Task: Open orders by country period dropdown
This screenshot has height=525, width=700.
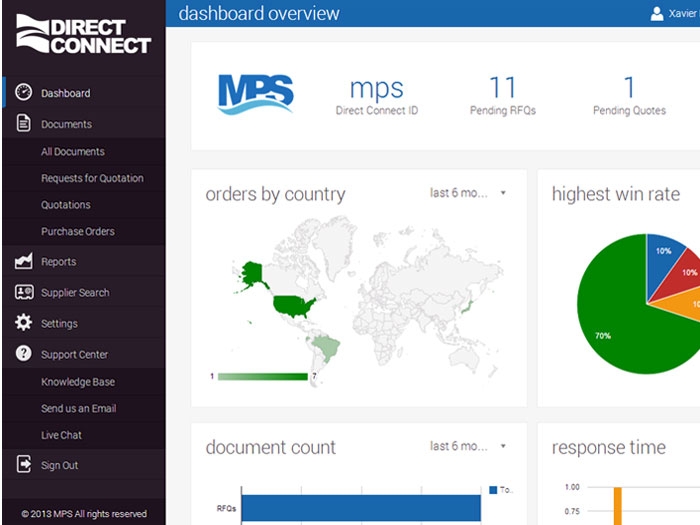Action: coord(468,193)
